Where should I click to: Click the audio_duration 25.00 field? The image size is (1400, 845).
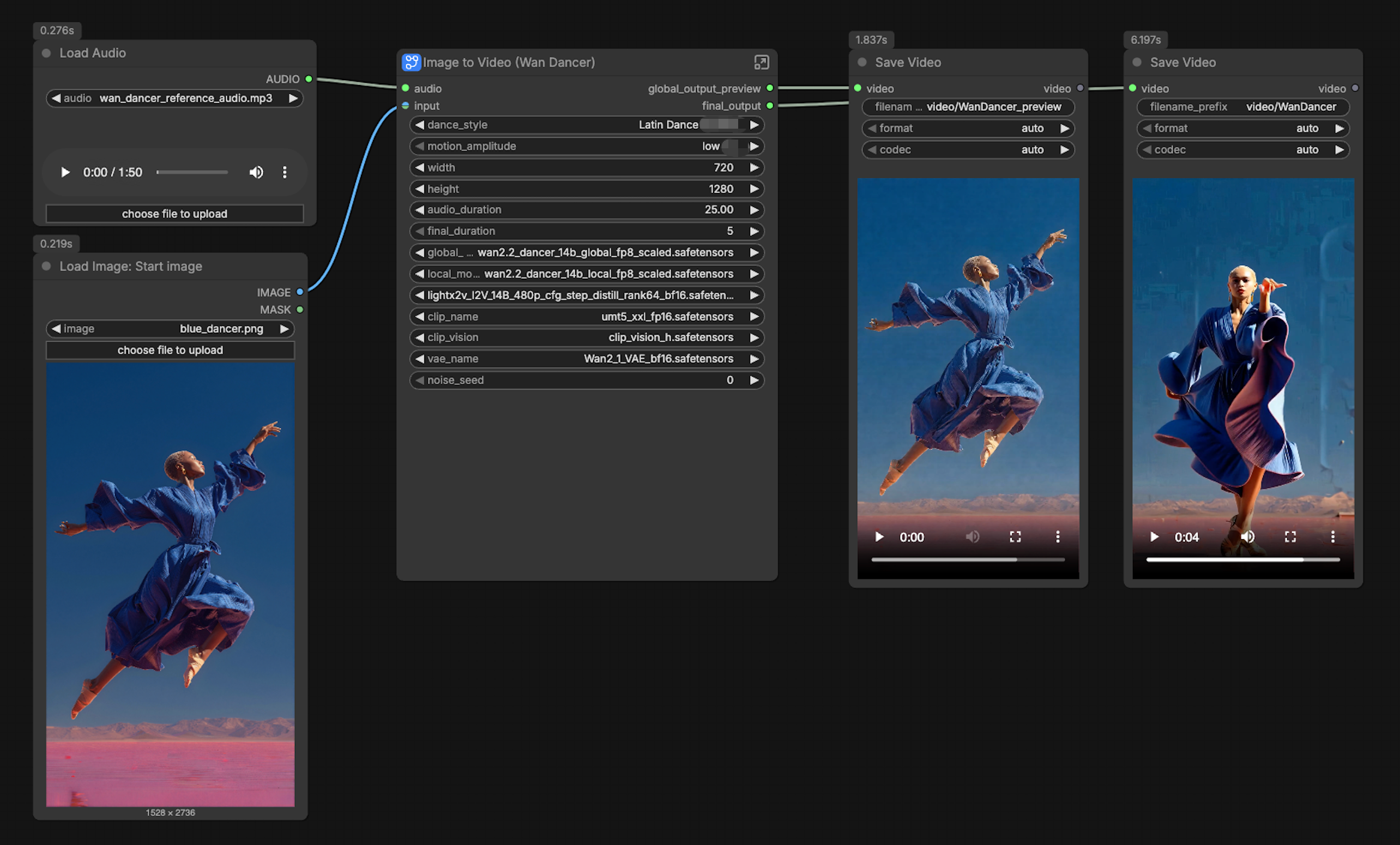point(587,210)
